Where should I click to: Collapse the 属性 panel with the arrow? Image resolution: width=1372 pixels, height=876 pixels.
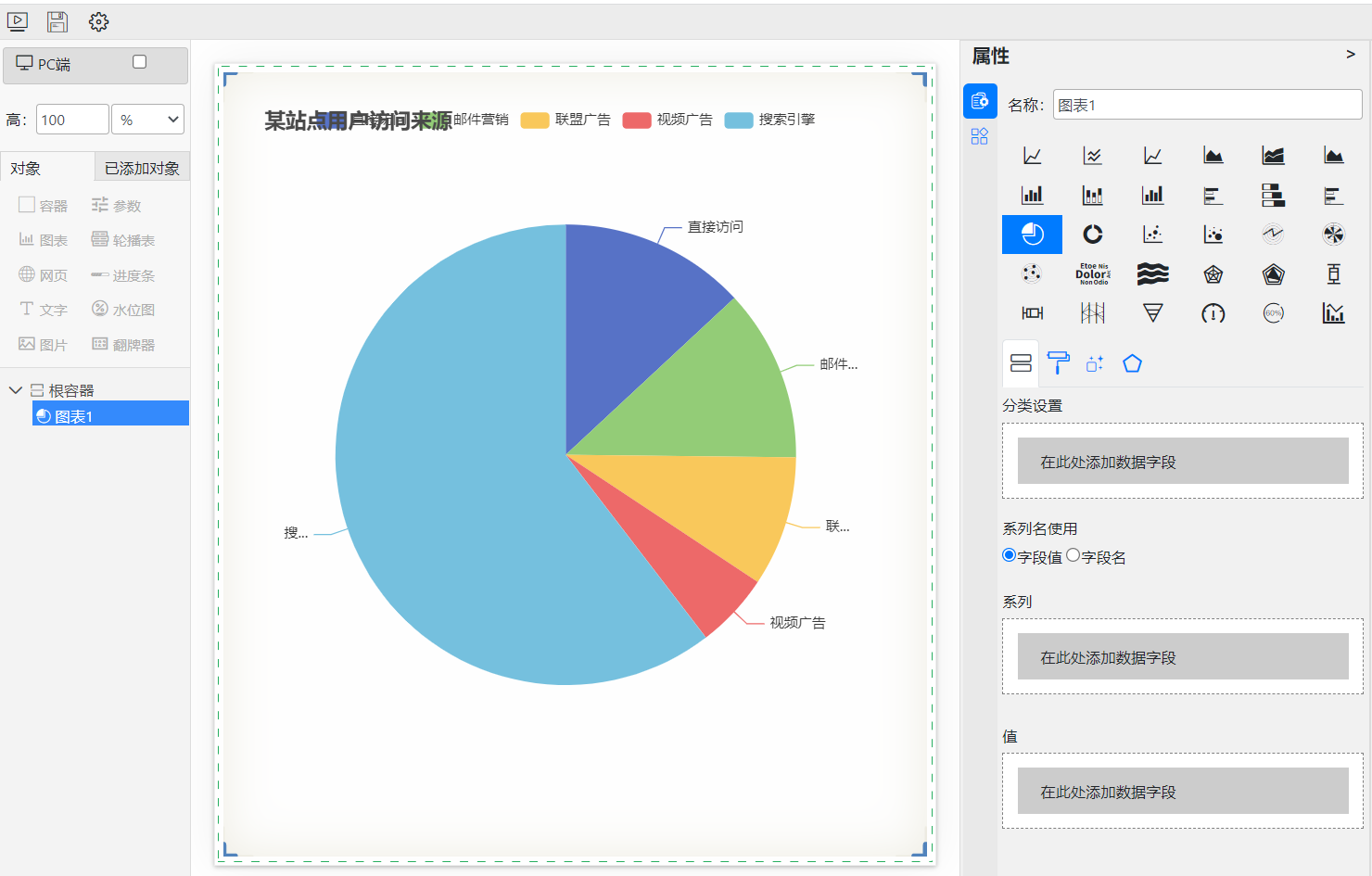pyautogui.click(x=1351, y=55)
